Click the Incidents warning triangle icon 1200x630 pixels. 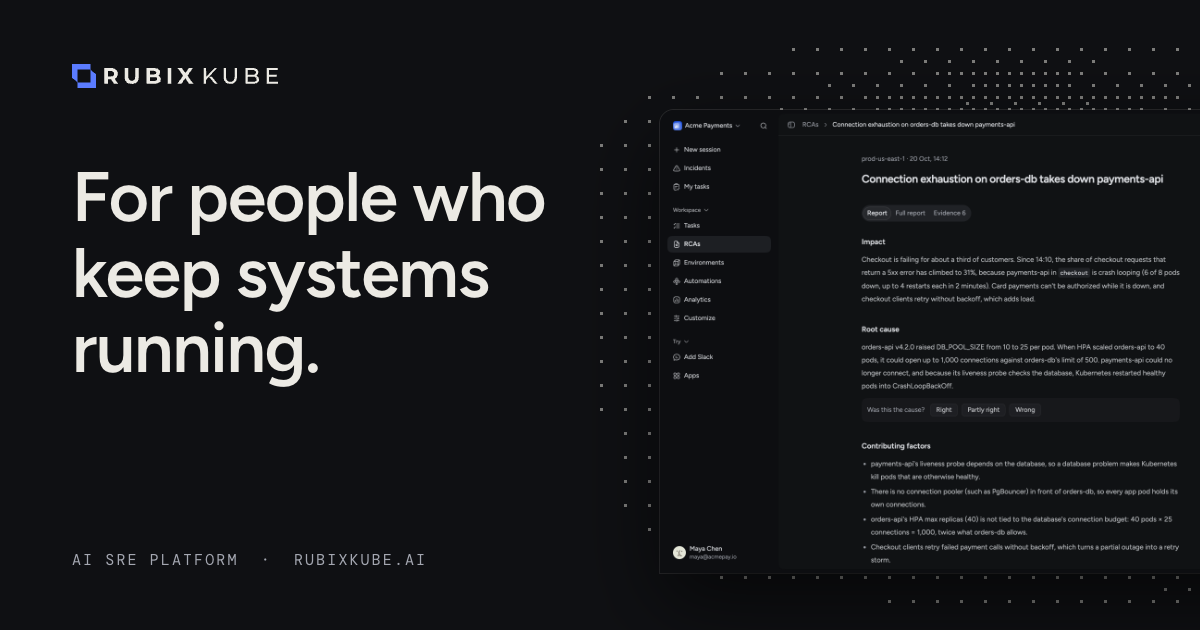(677, 168)
